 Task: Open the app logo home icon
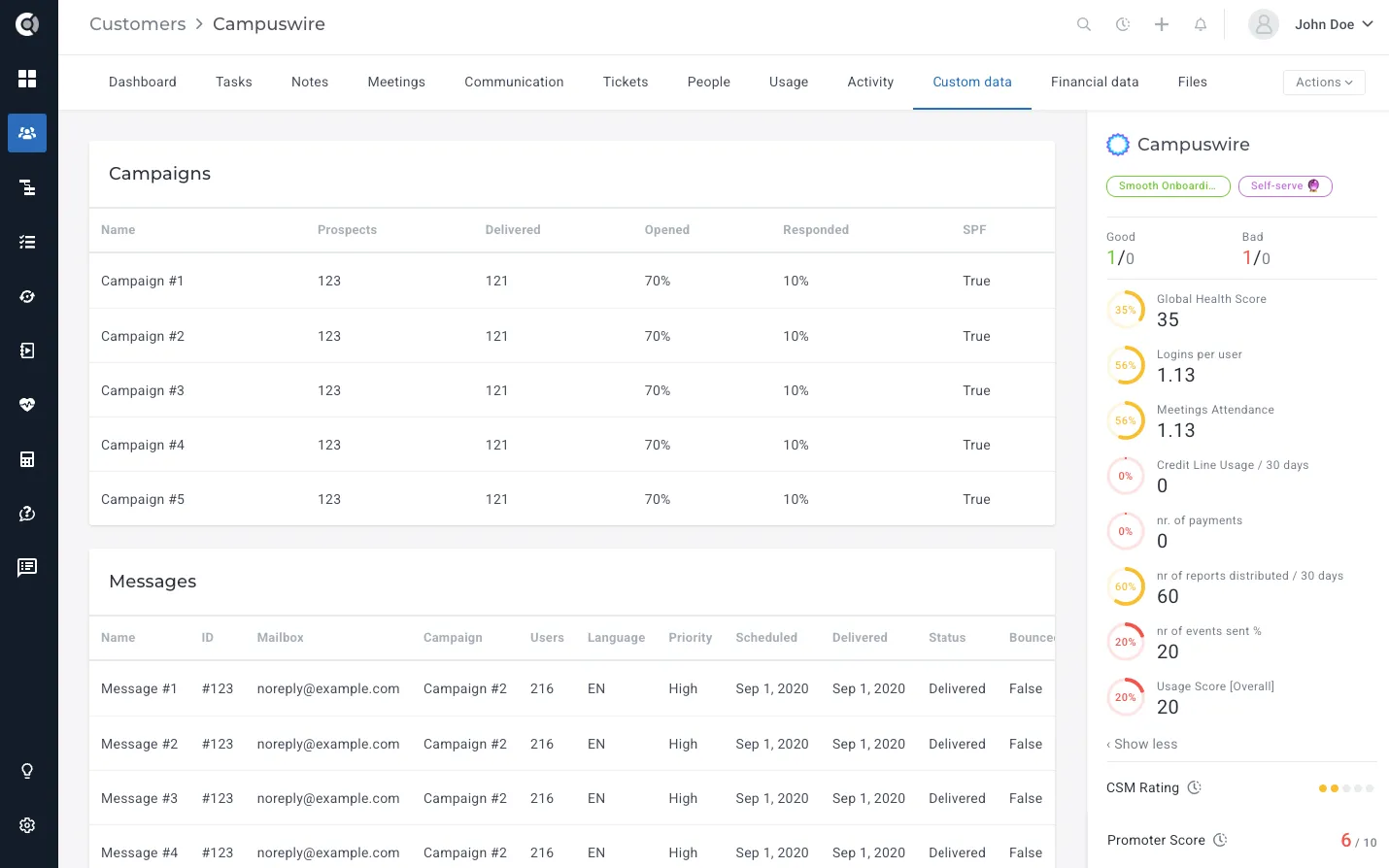27,24
